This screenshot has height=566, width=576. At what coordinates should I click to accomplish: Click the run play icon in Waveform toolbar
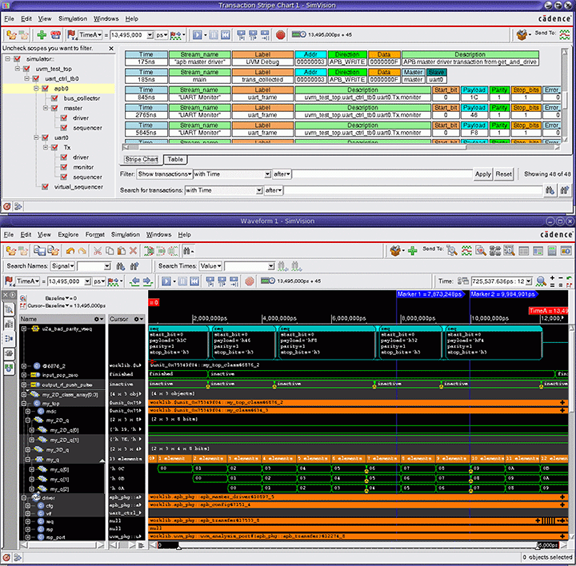(166, 281)
